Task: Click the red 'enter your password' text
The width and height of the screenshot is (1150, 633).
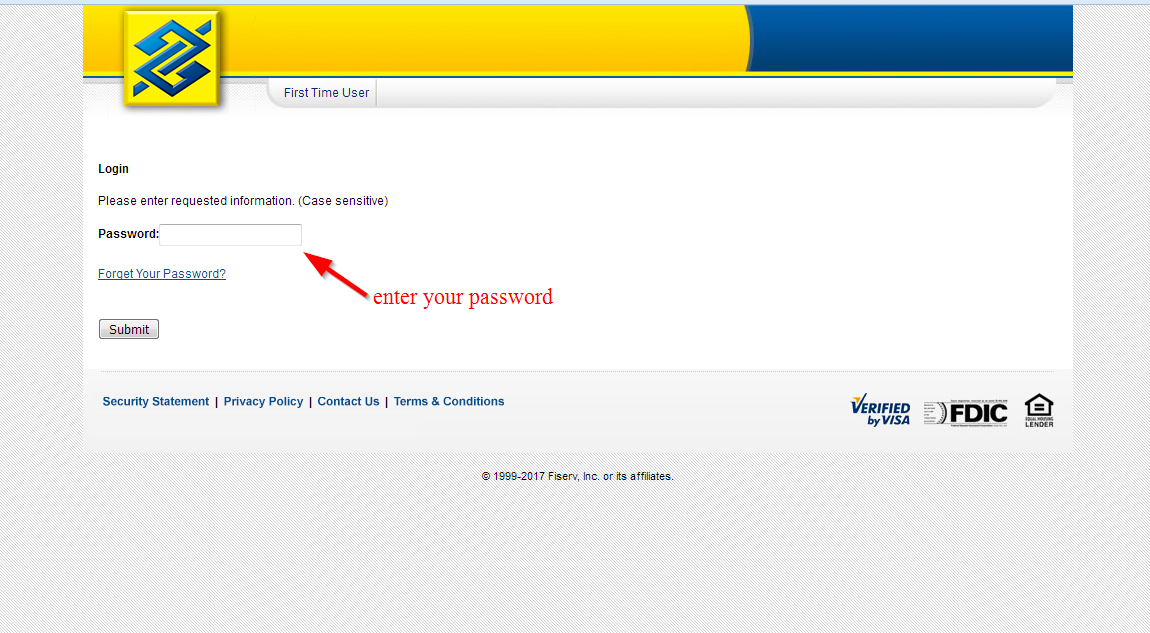Action: (463, 297)
